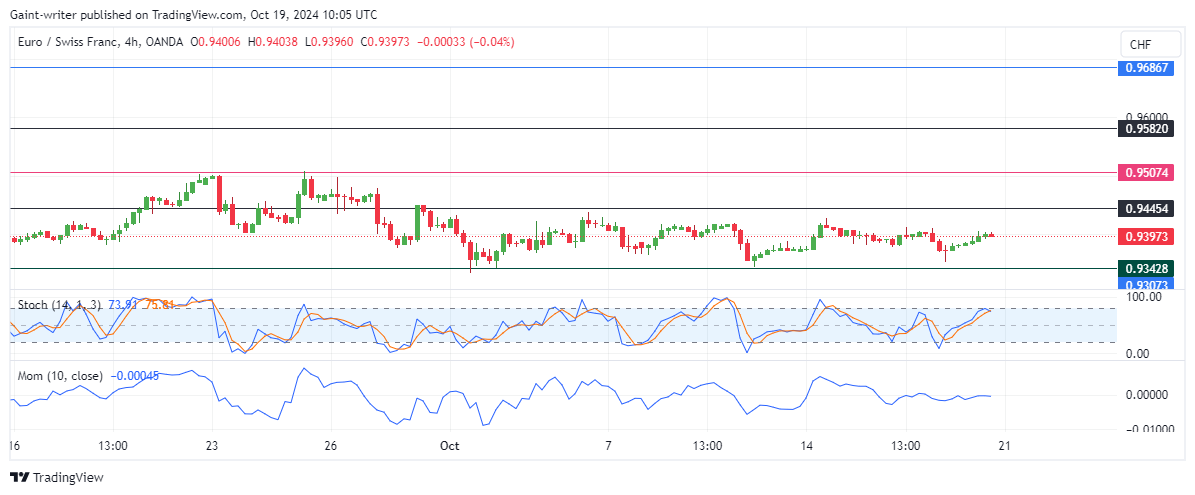The height and width of the screenshot is (495, 1195).
Task: Select the 0.93428 green price label
Action: pos(1146,268)
